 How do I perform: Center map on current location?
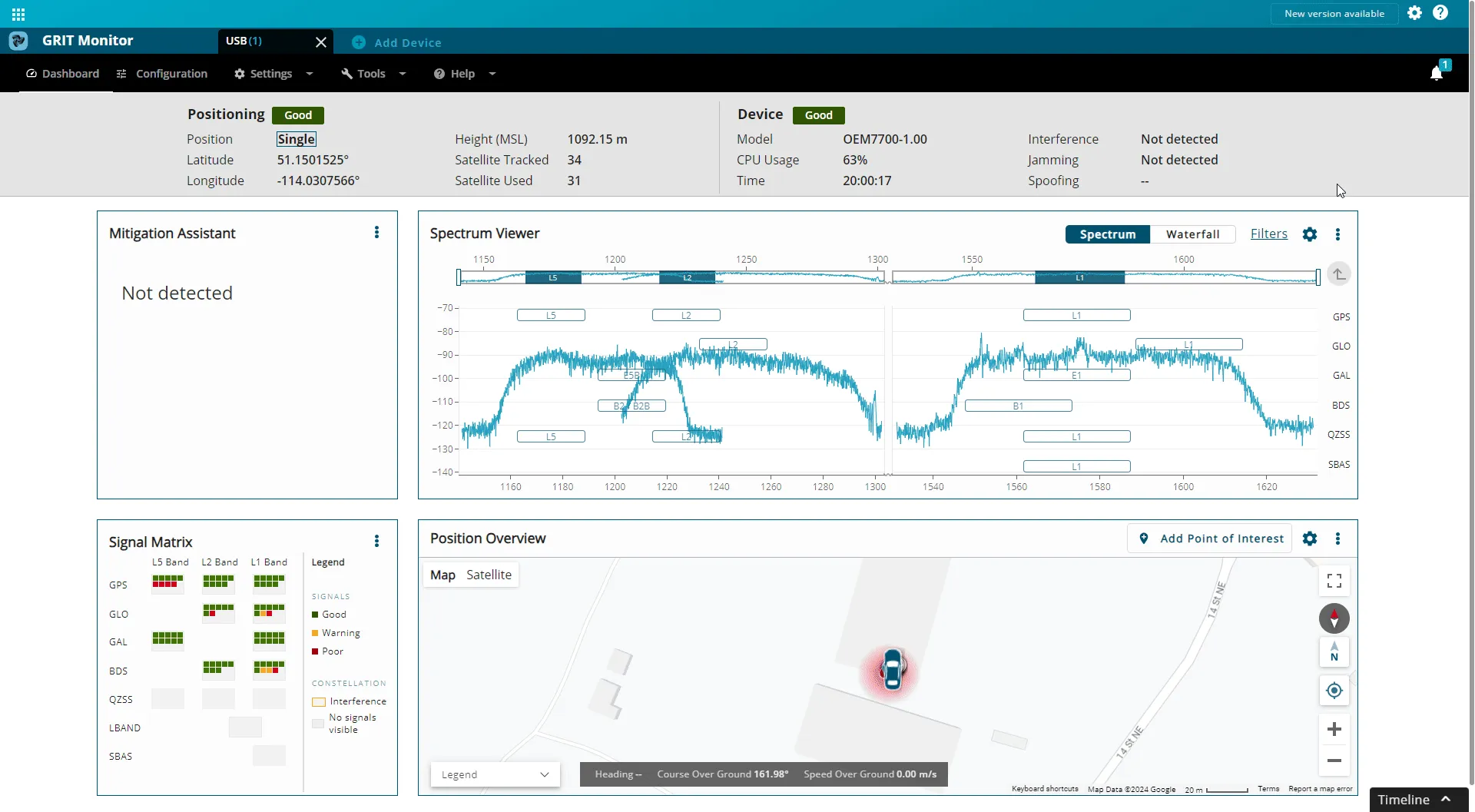(x=1334, y=691)
